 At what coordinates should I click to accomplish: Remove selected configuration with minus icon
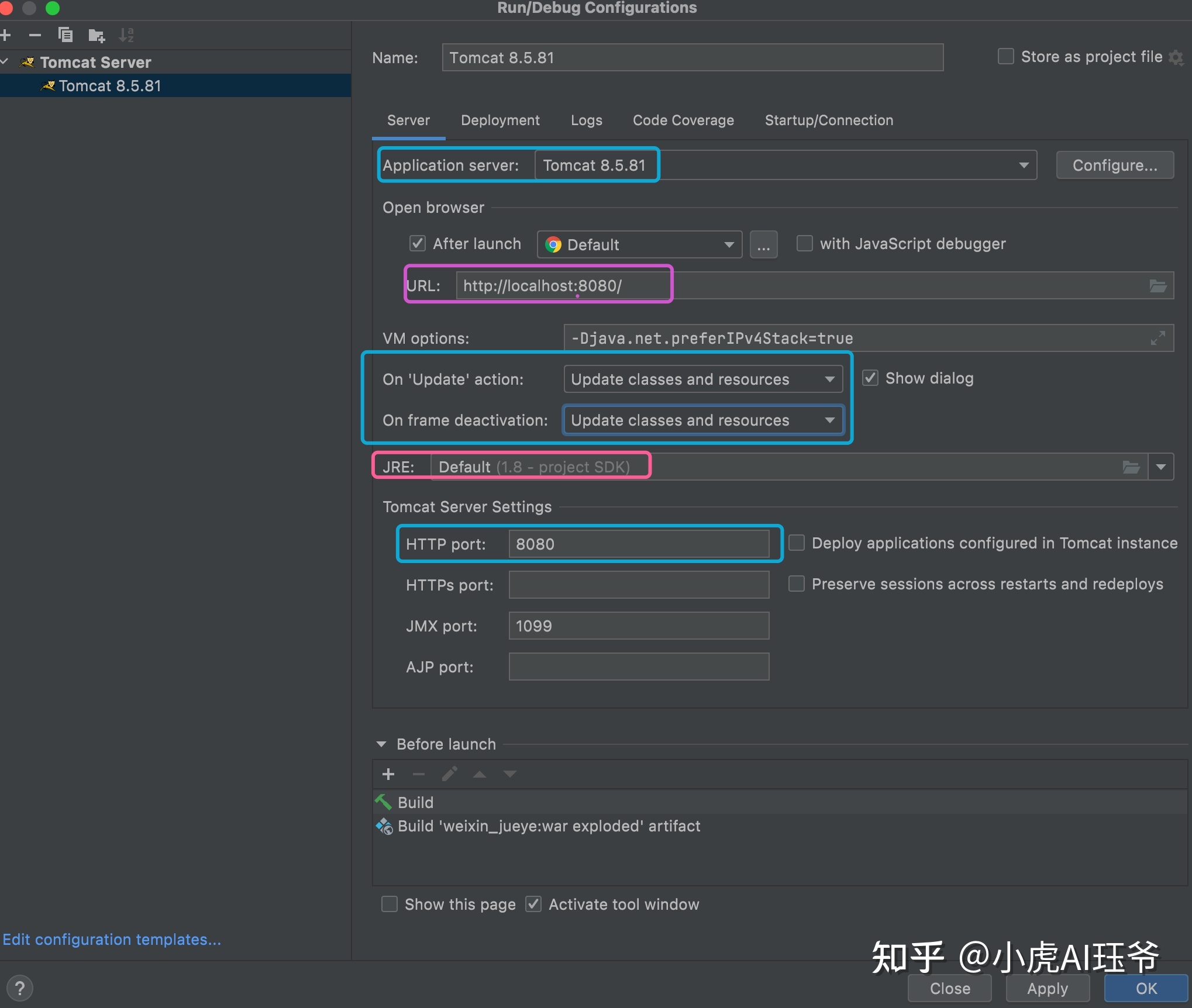tap(35, 36)
